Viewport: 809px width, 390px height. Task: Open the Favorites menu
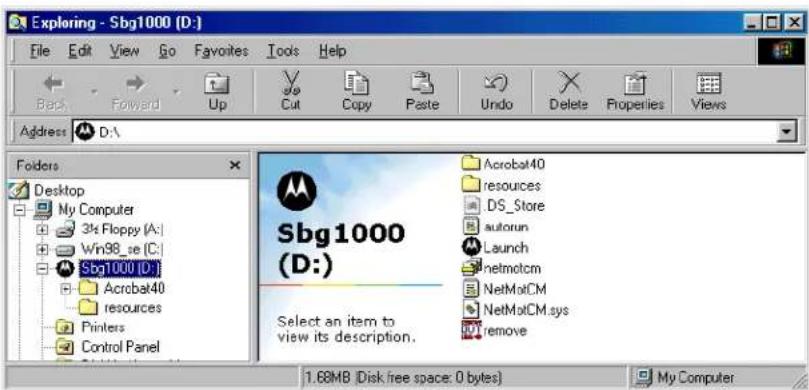coord(221,51)
